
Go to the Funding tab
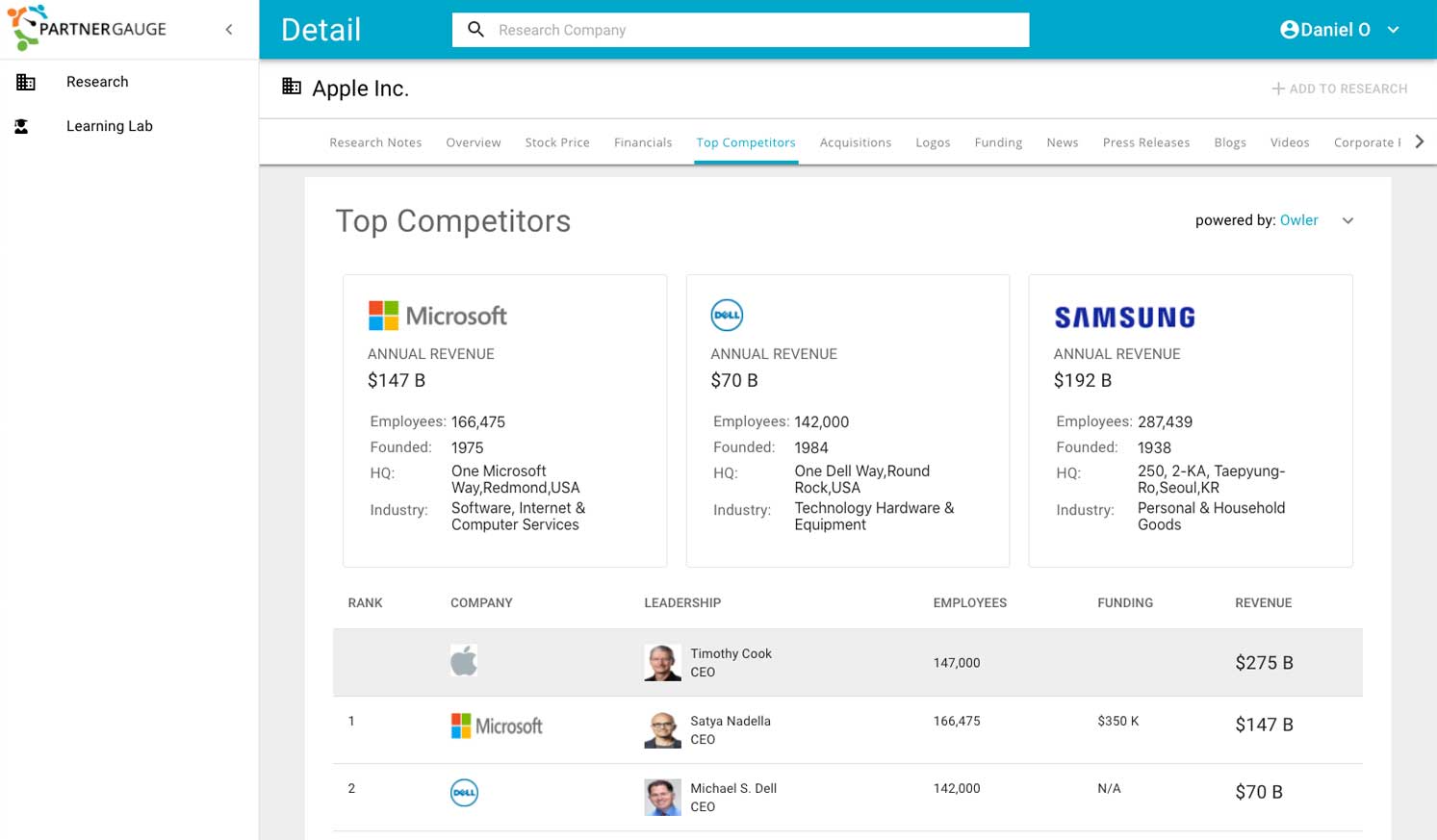tap(998, 142)
